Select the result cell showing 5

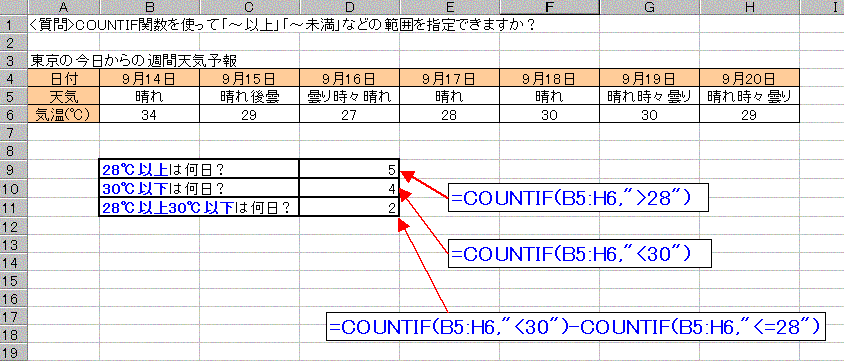[x=349, y=169]
